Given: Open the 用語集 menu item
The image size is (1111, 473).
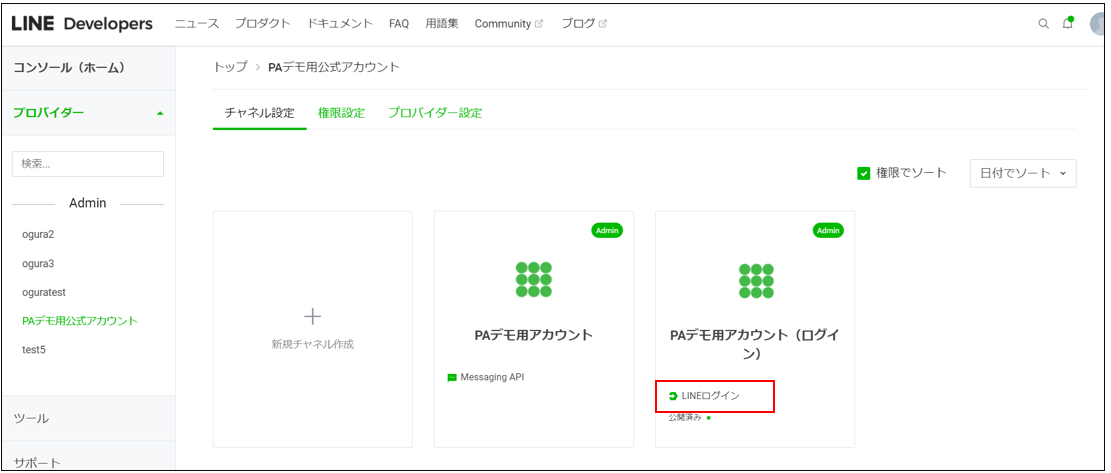Looking at the screenshot, I should click(442, 23).
